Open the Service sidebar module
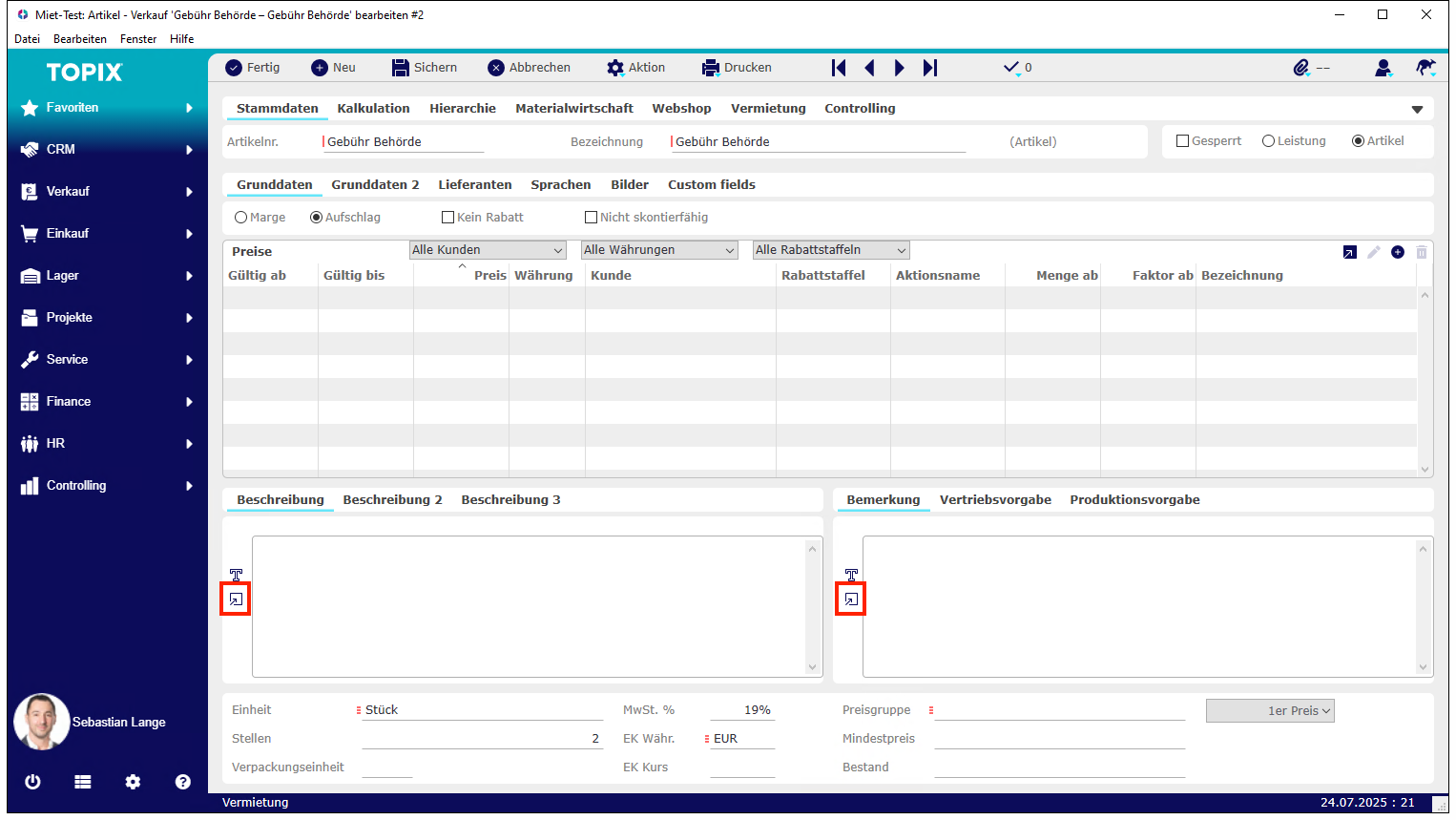This screenshot has width=1456, height=820. [x=107, y=360]
